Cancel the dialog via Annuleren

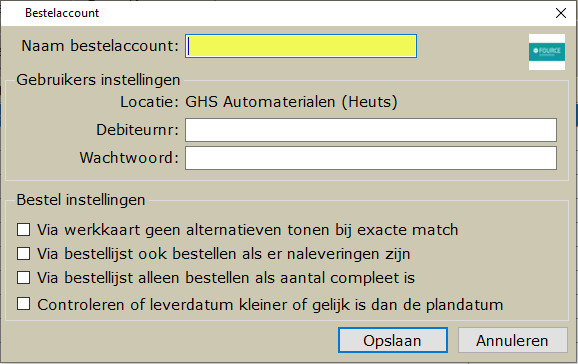512,340
